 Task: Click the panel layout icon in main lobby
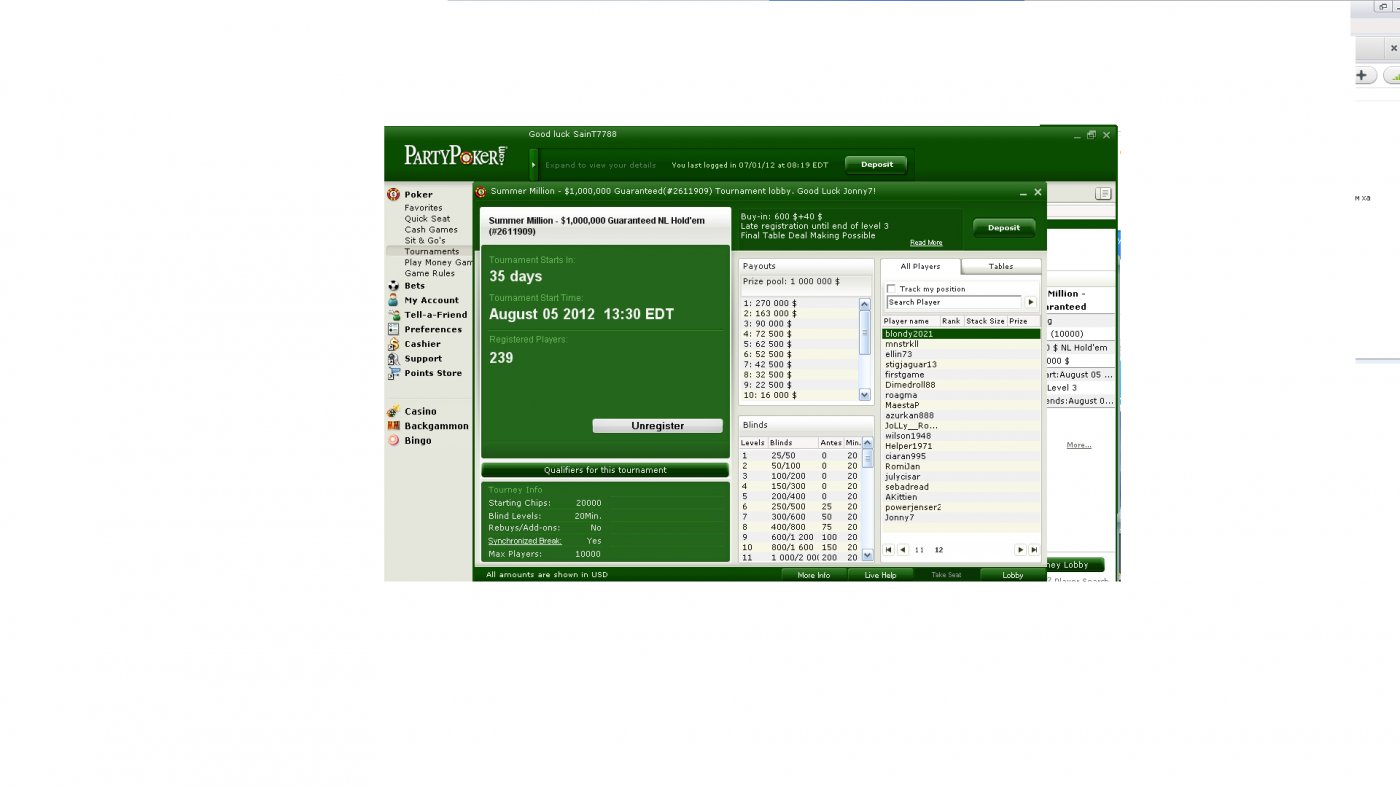pos(1102,193)
